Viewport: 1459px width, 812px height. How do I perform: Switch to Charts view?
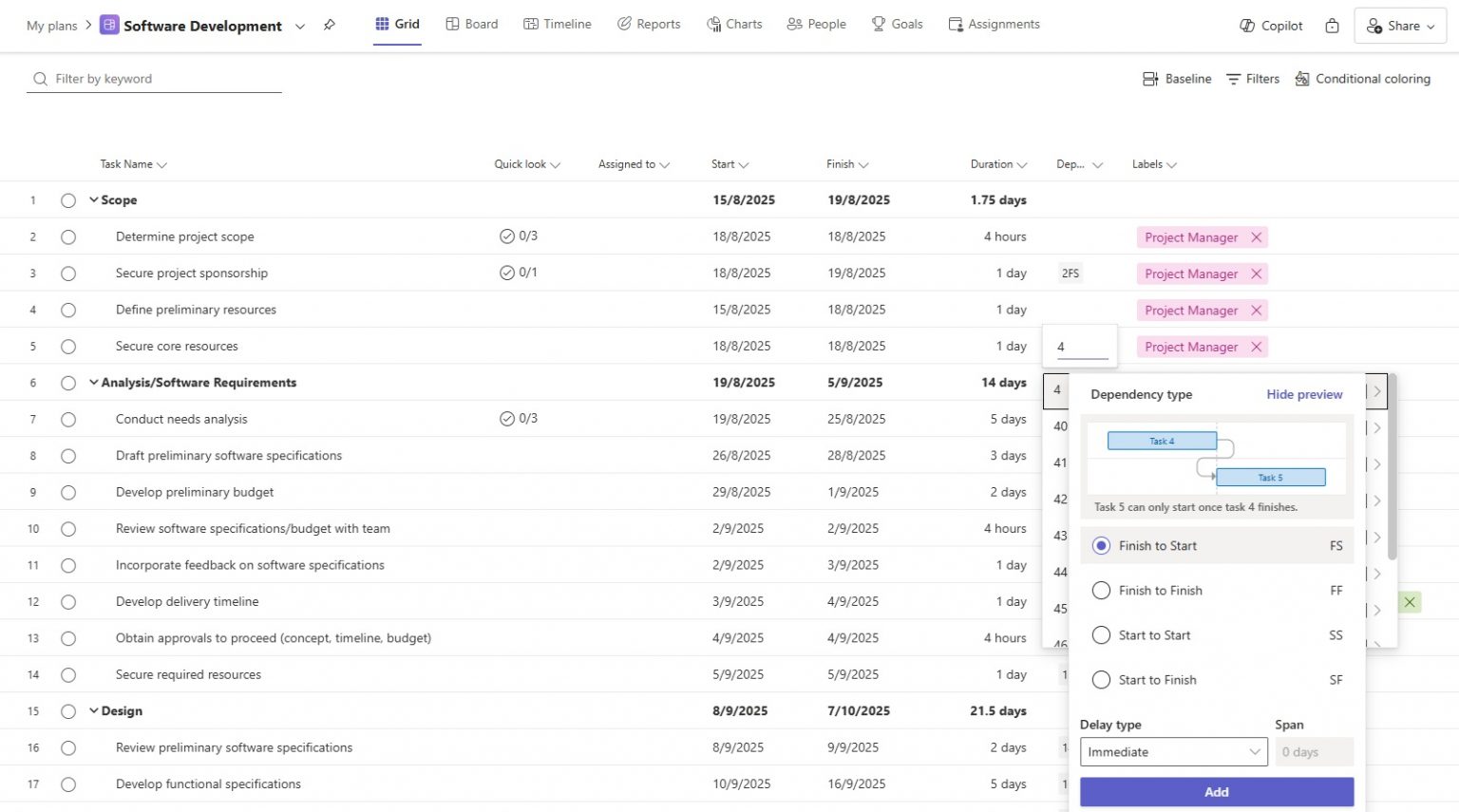pos(734,24)
